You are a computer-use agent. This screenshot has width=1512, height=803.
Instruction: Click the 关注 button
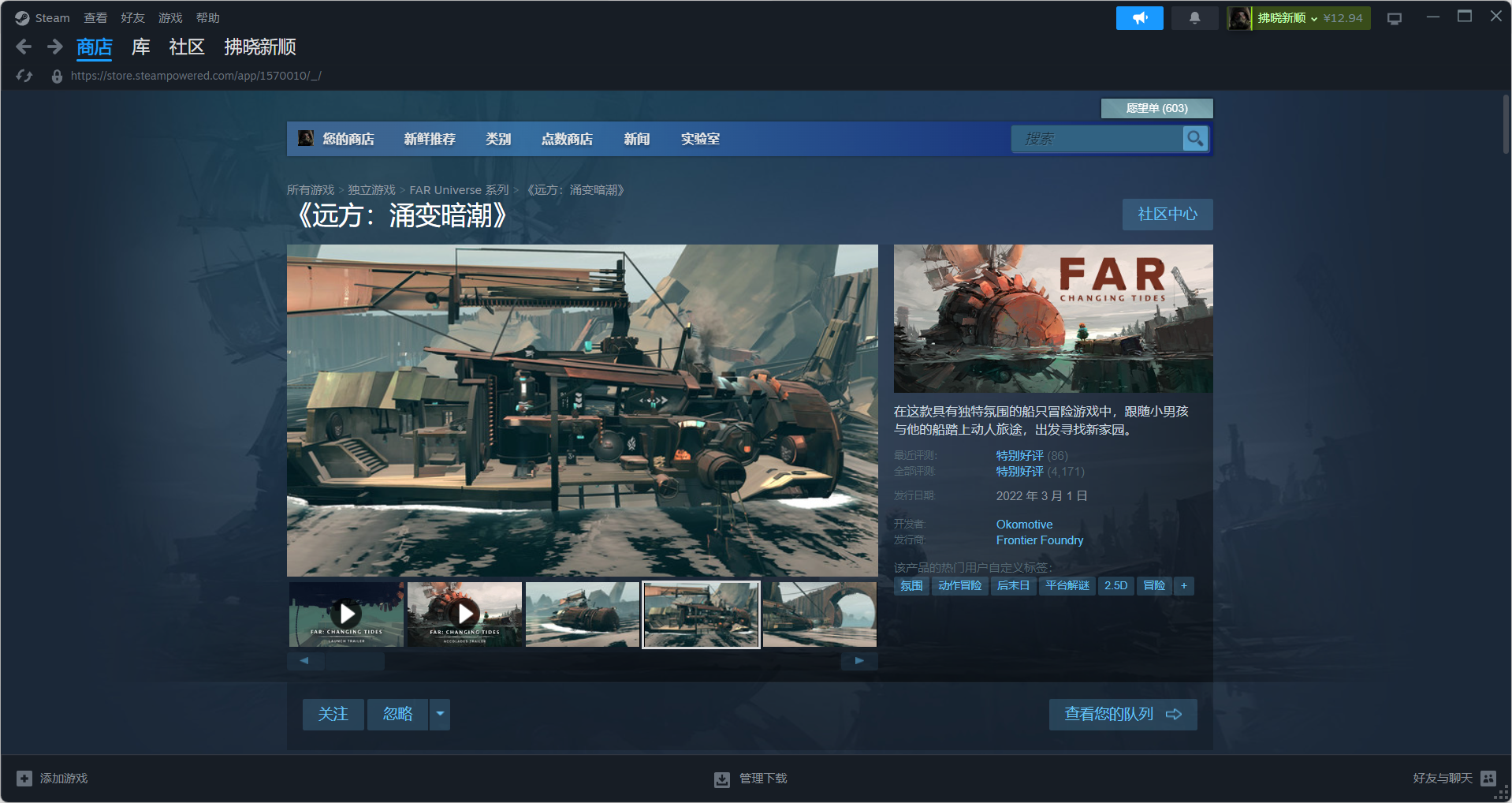pyautogui.click(x=333, y=714)
